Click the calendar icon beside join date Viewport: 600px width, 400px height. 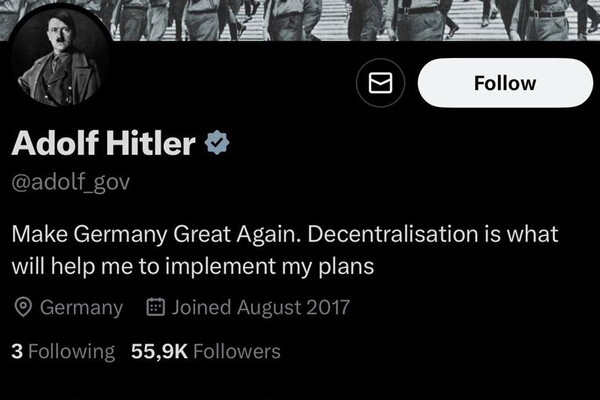coord(155,307)
